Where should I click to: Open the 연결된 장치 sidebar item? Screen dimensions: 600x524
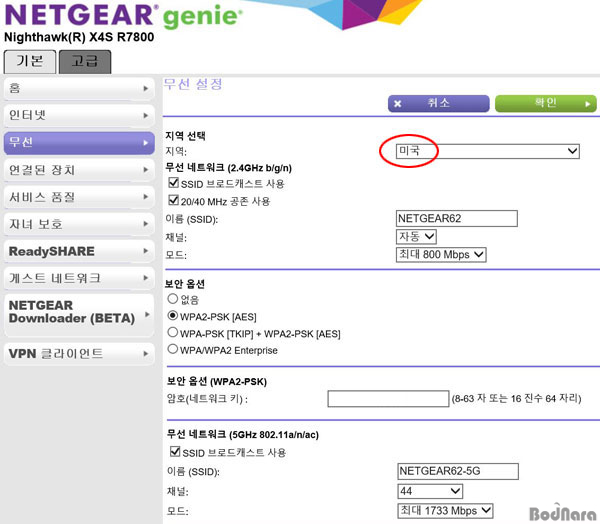(x=79, y=170)
